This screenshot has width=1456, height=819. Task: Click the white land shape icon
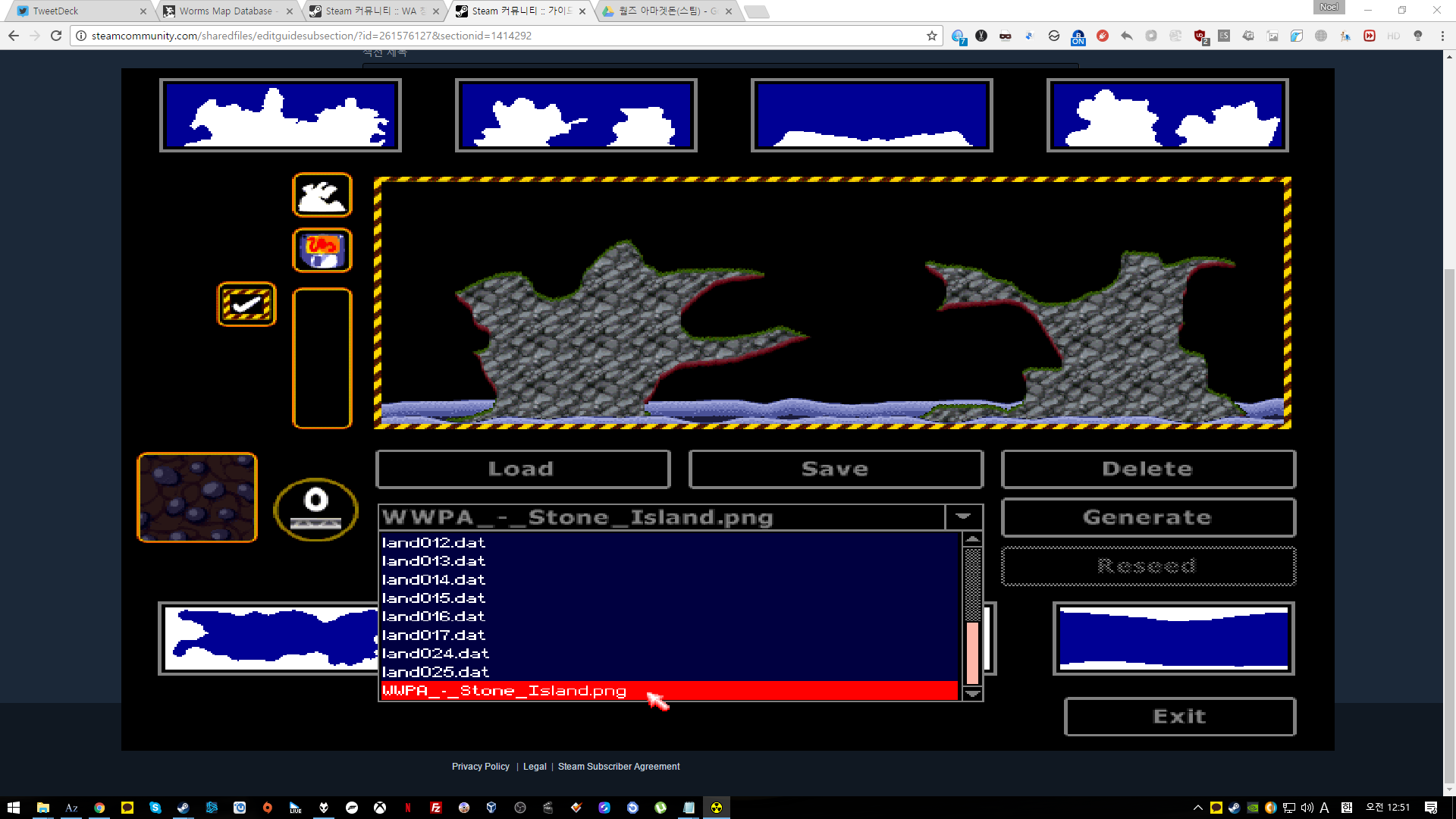[x=322, y=196]
